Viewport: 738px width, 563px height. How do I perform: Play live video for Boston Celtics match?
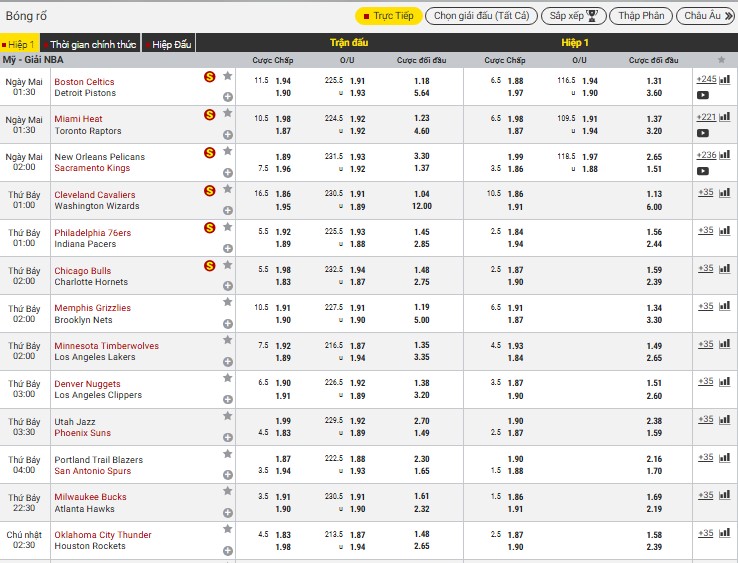tap(703, 95)
